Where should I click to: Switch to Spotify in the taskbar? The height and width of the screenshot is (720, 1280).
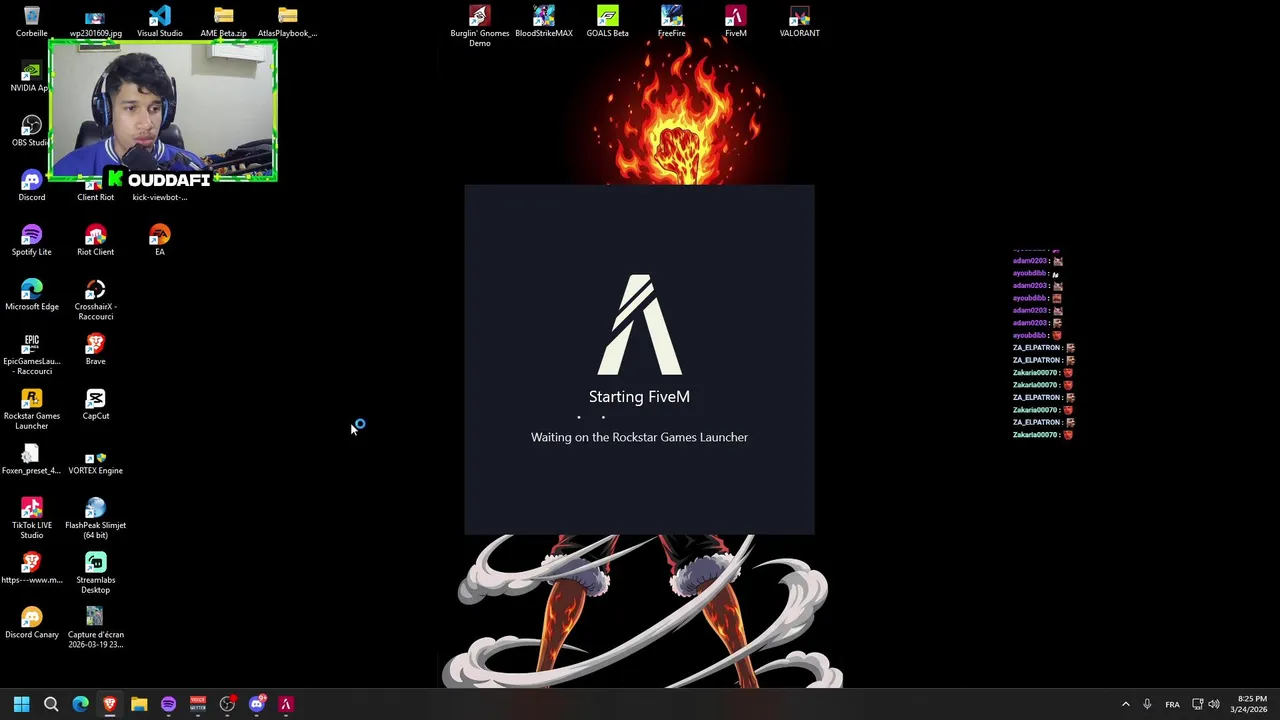168,704
